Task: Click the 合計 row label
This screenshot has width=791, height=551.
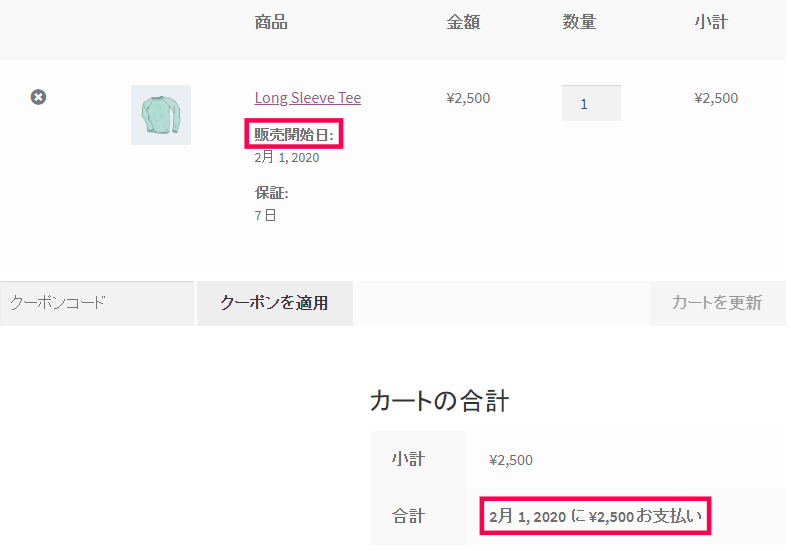Action: click(x=408, y=516)
